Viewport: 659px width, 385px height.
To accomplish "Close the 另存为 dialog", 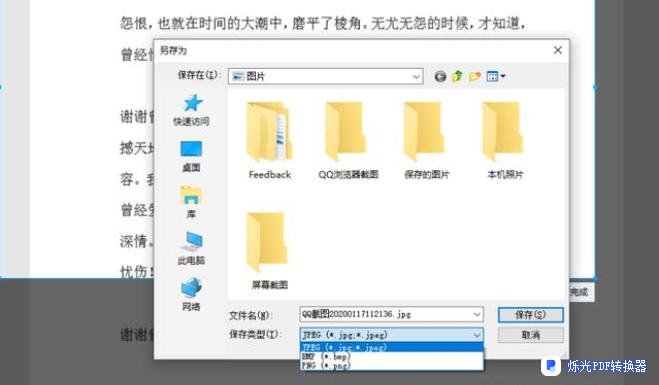I will tap(558, 50).
